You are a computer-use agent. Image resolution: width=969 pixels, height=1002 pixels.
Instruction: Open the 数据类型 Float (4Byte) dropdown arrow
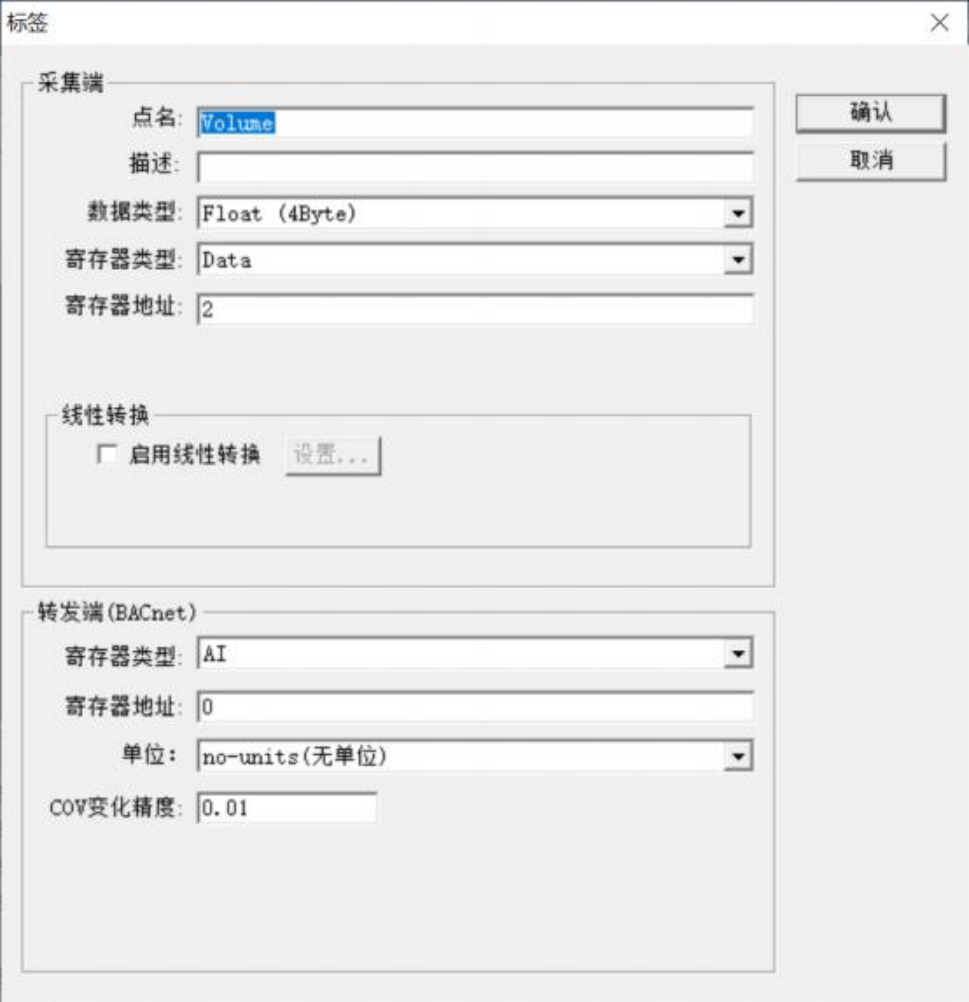point(738,213)
